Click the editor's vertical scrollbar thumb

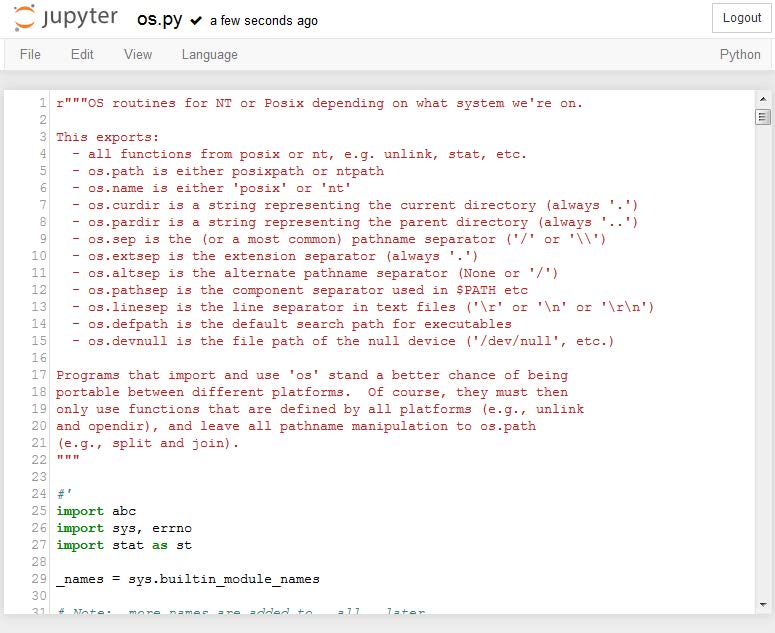(x=763, y=117)
